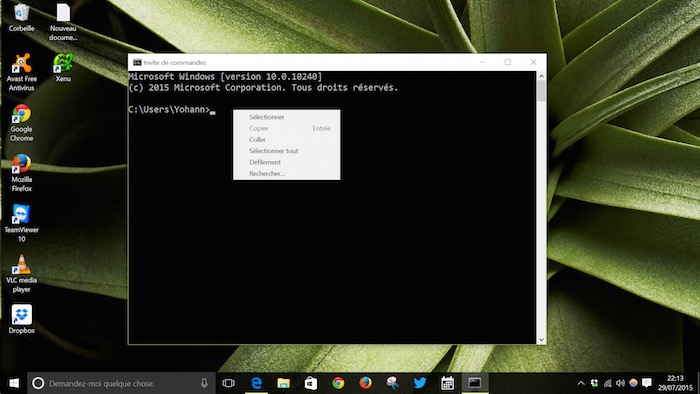The width and height of the screenshot is (700, 394).
Task: Choose Coller in the context menu
Action: 287,140
